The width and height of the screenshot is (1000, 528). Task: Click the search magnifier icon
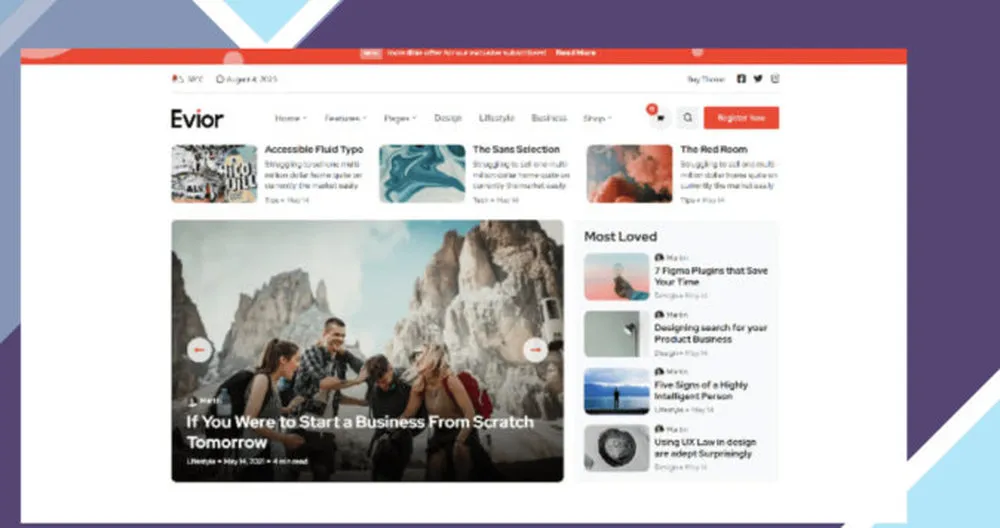(688, 117)
